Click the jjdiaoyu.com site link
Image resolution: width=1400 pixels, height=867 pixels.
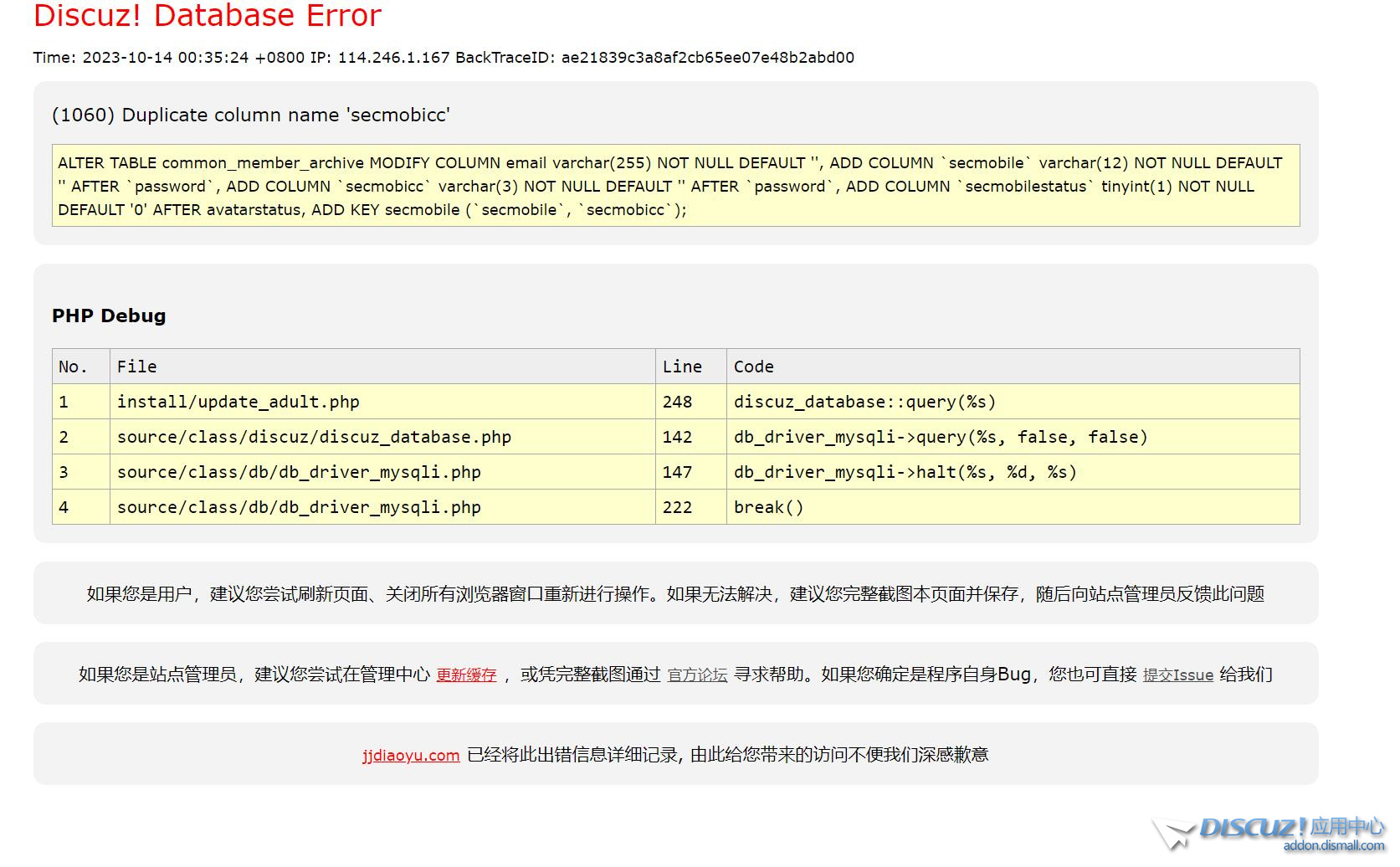(411, 755)
